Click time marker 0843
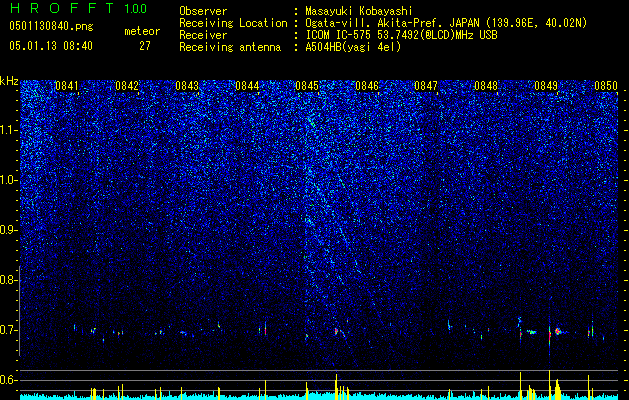This screenshot has height=400, width=629. tap(187, 86)
